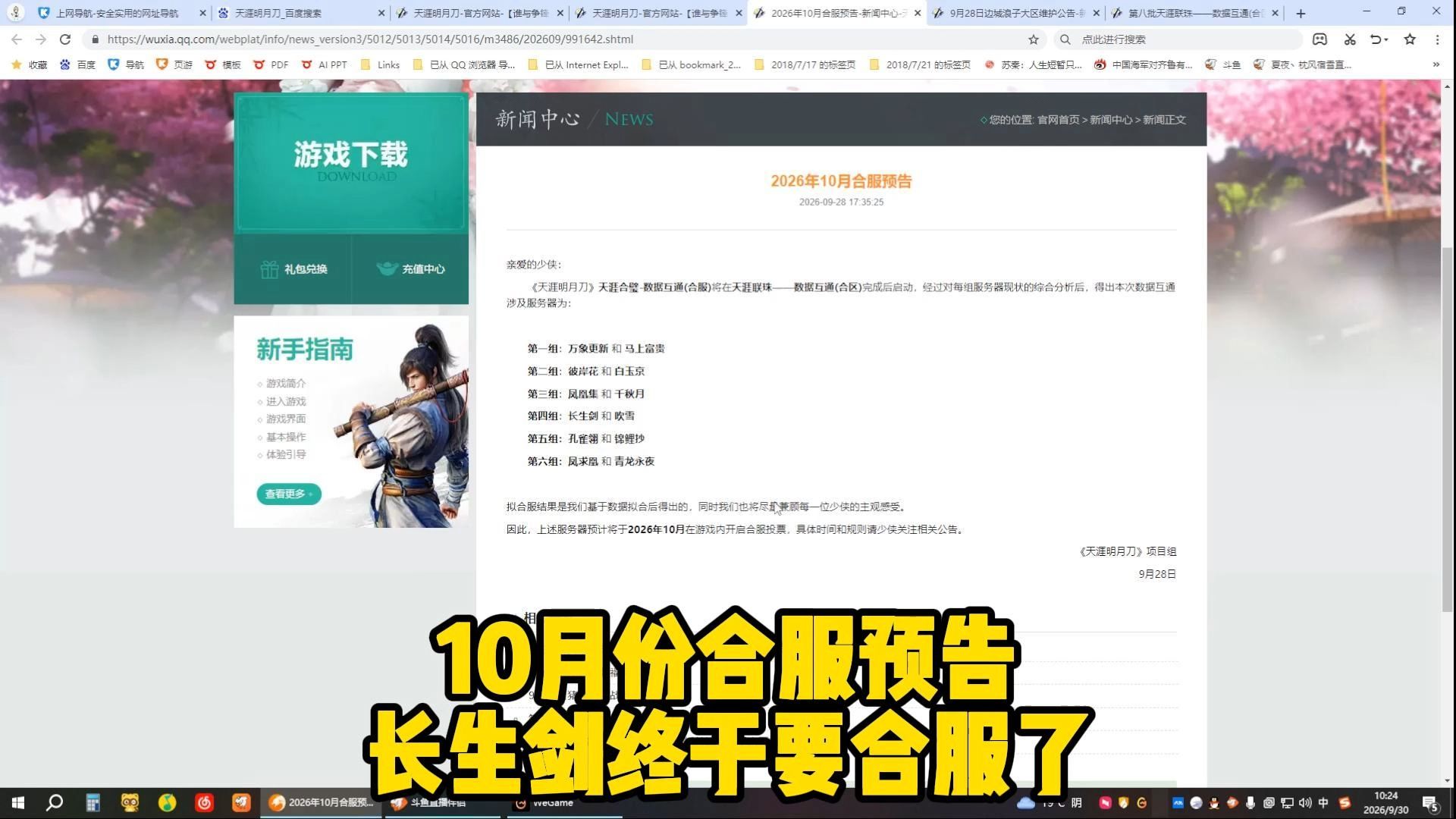This screenshot has width=1456, height=819.
Task: Close the 天涯明月刀_百度搜索 tab
Action: (x=381, y=13)
